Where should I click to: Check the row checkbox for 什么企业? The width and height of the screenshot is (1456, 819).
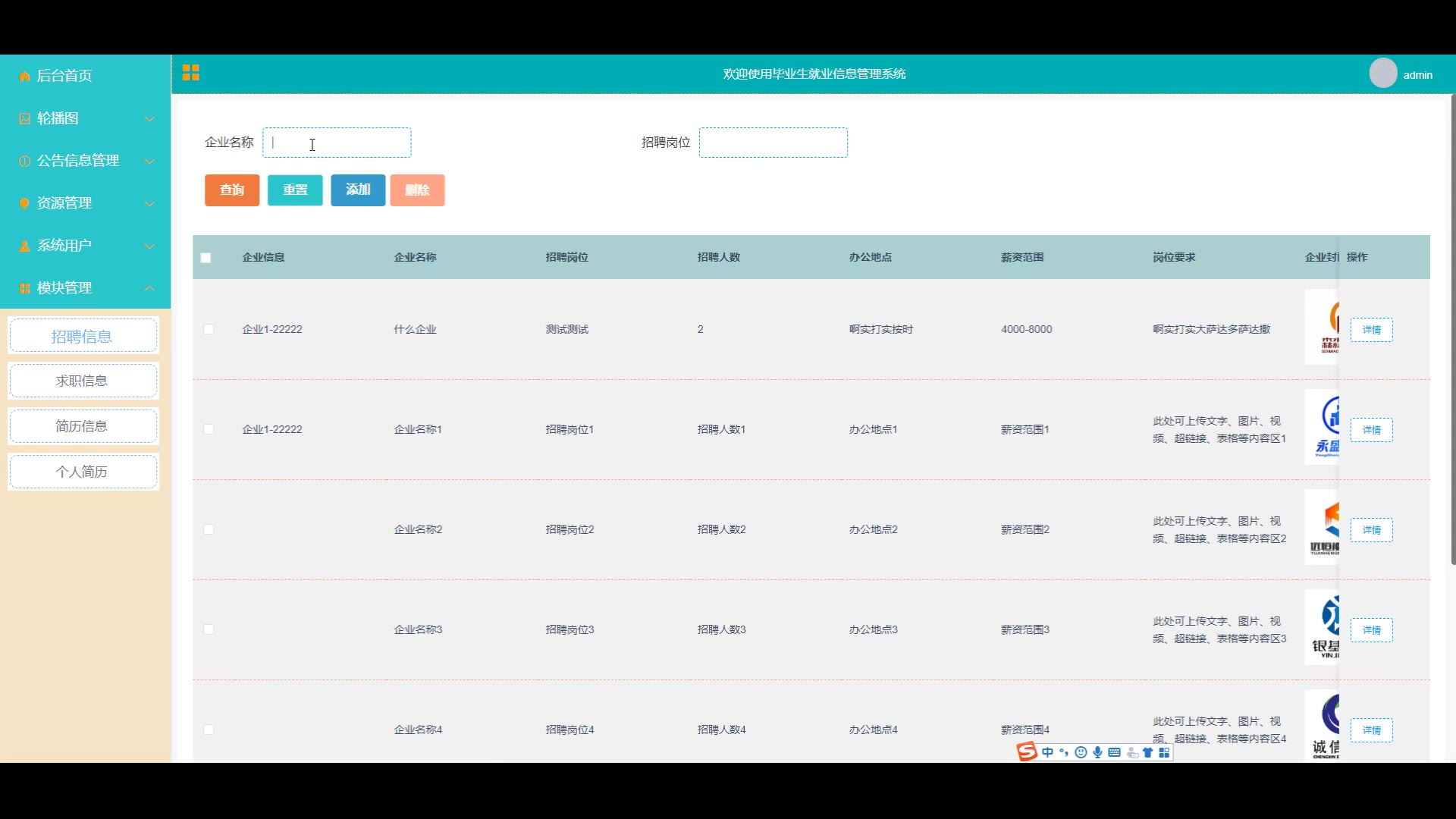coord(209,329)
